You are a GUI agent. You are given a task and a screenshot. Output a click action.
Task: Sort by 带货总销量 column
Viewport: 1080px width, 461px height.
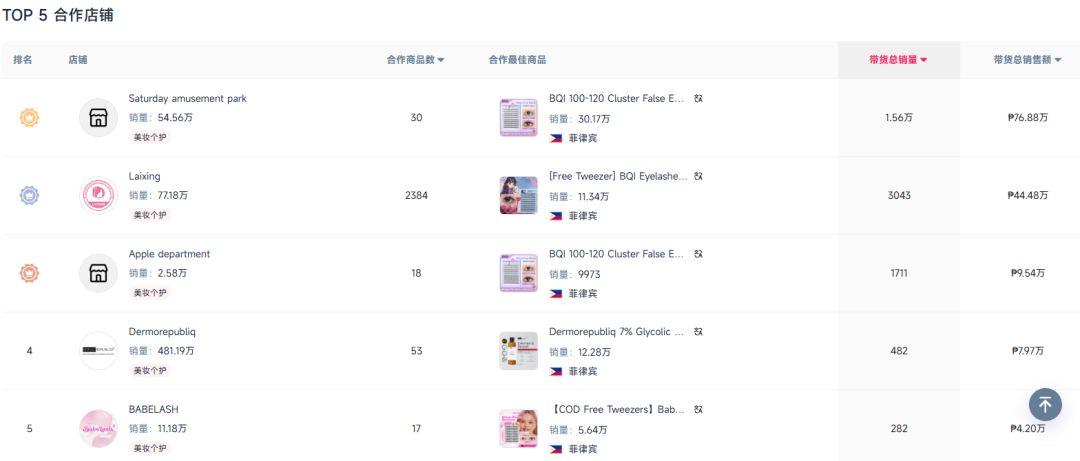(x=898, y=60)
